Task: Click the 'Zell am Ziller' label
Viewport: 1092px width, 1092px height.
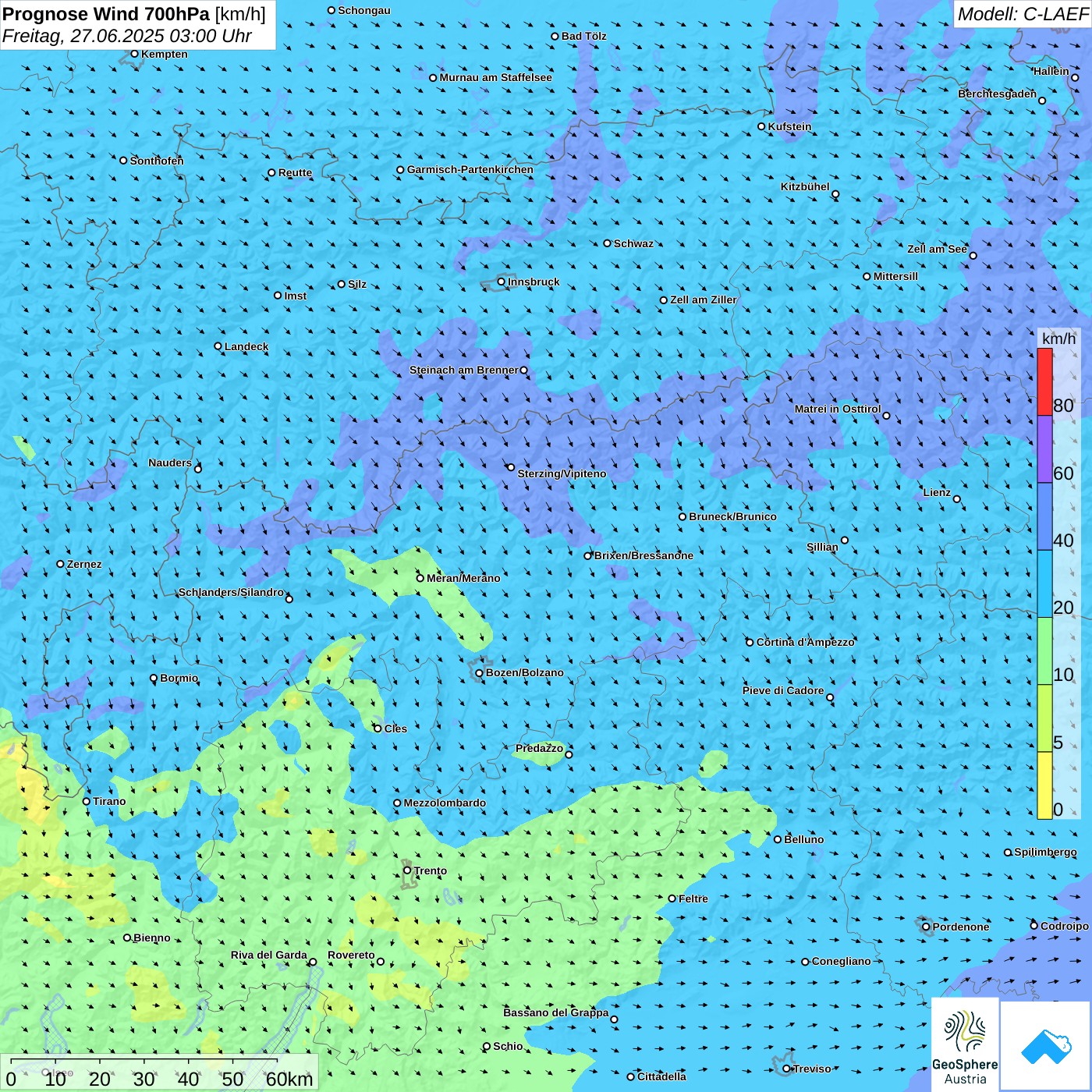Action: [x=703, y=300]
